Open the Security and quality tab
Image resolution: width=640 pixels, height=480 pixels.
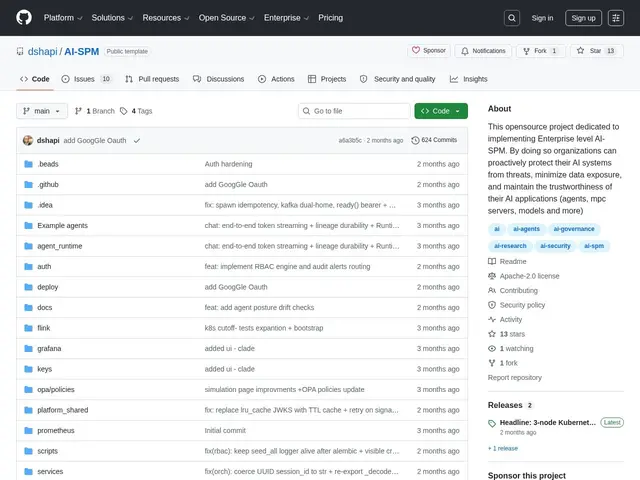[x=398, y=79]
